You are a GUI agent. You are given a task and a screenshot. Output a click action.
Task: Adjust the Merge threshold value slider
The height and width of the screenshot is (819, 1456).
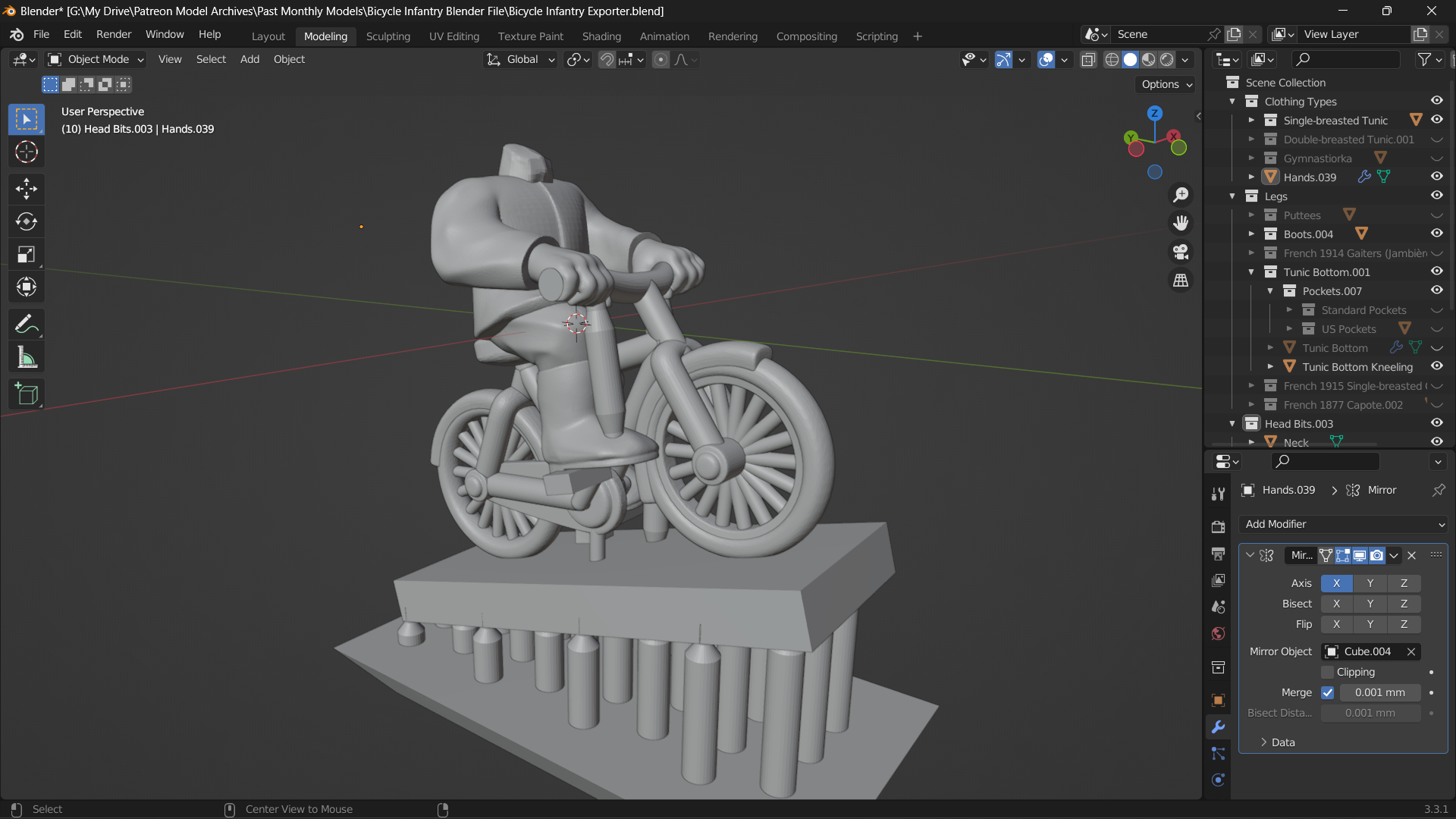pos(1379,692)
